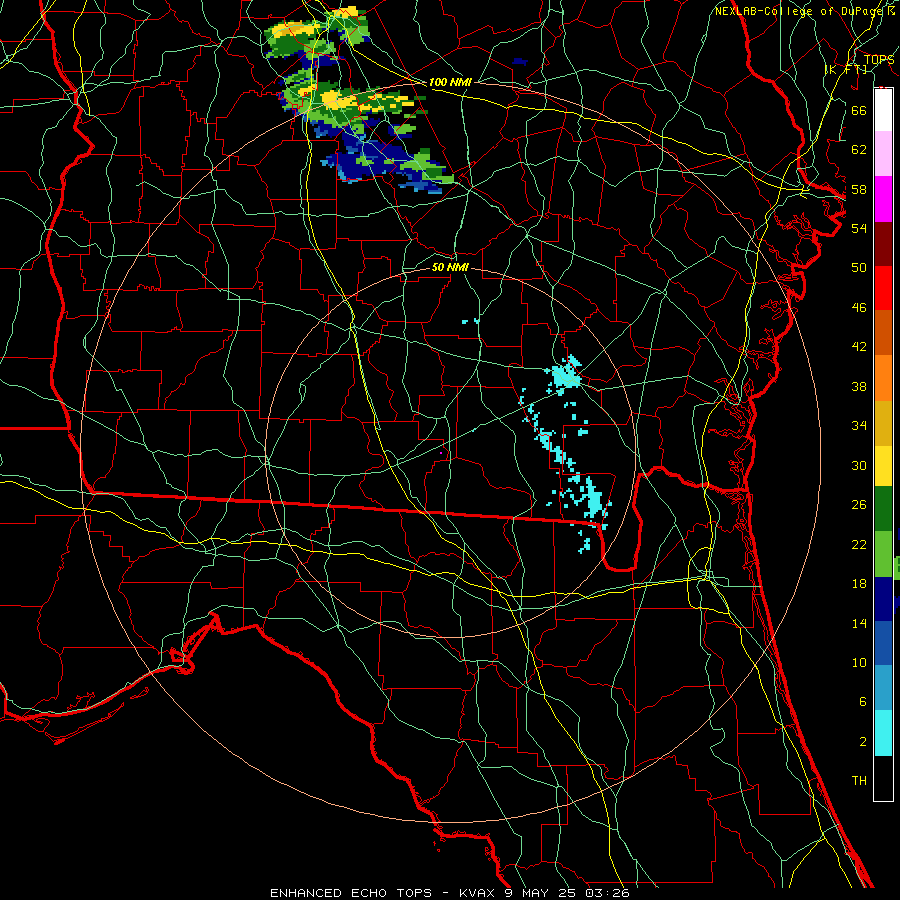Click the 'NEXLAB-College of DuPage' text
The height and width of the screenshot is (900, 900).
pyautogui.click(x=800, y=11)
